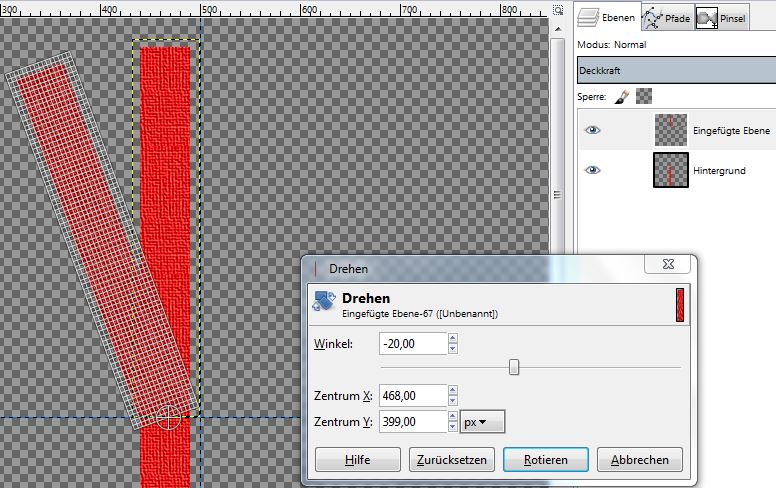Click the rotate tool icon in Drehen dialog

(x=324, y=304)
